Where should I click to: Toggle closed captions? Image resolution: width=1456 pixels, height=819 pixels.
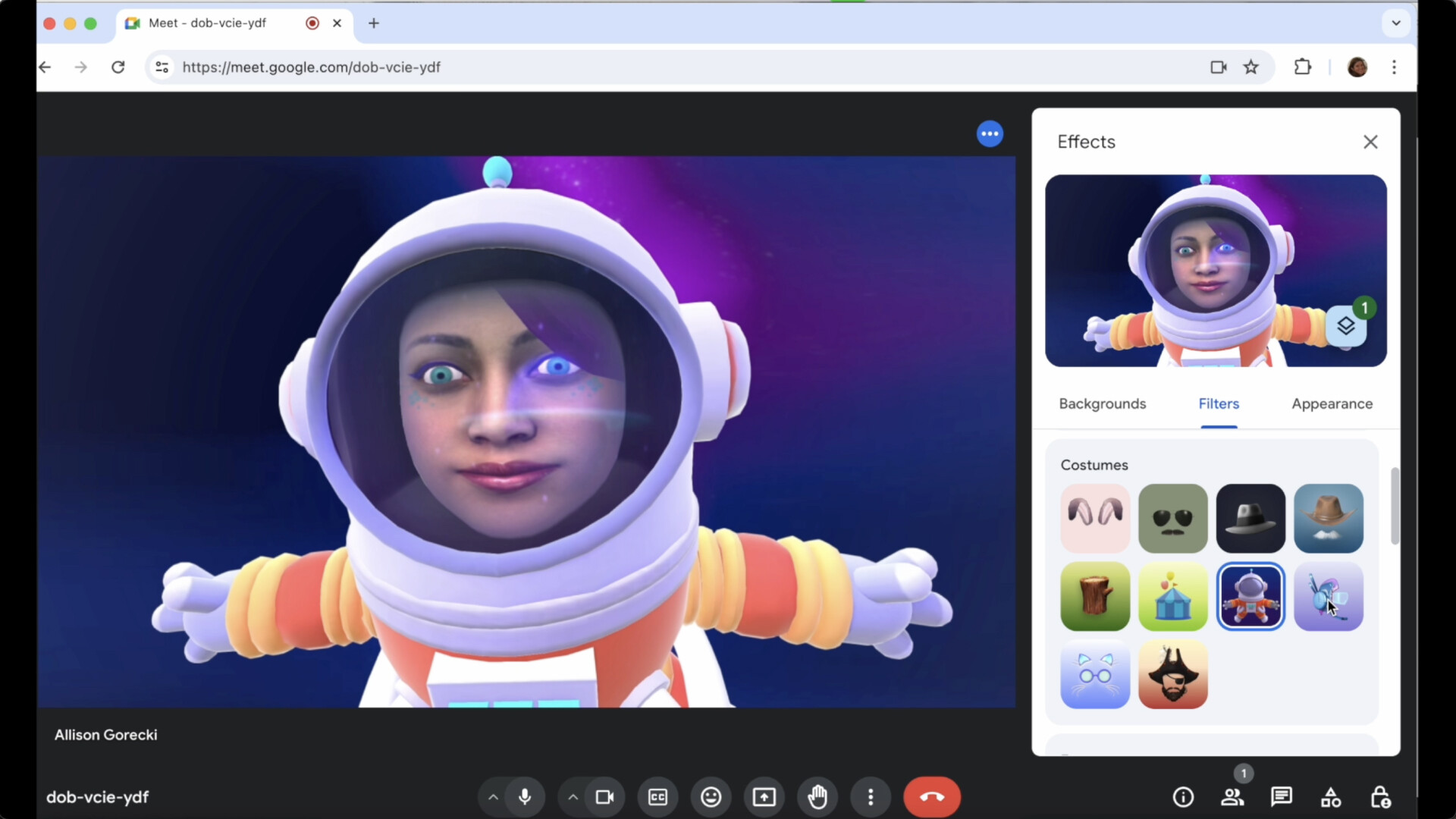click(x=657, y=797)
